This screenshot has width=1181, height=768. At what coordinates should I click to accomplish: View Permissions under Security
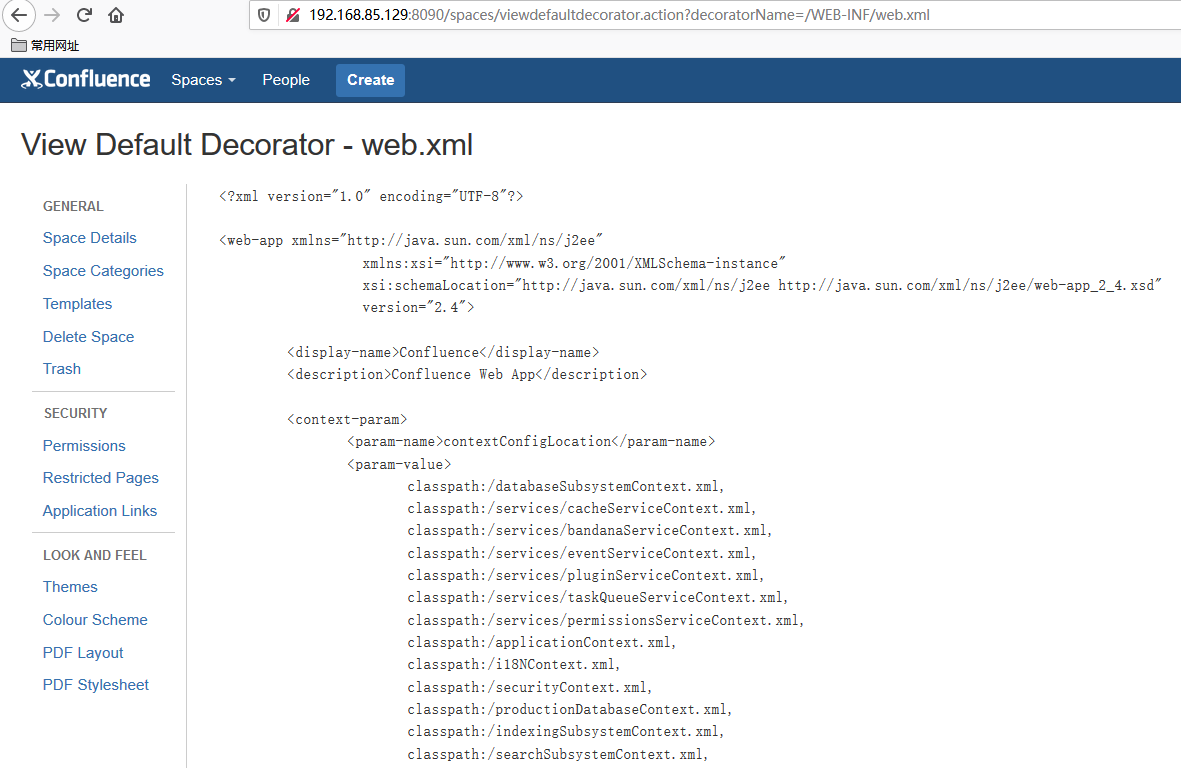[84, 445]
